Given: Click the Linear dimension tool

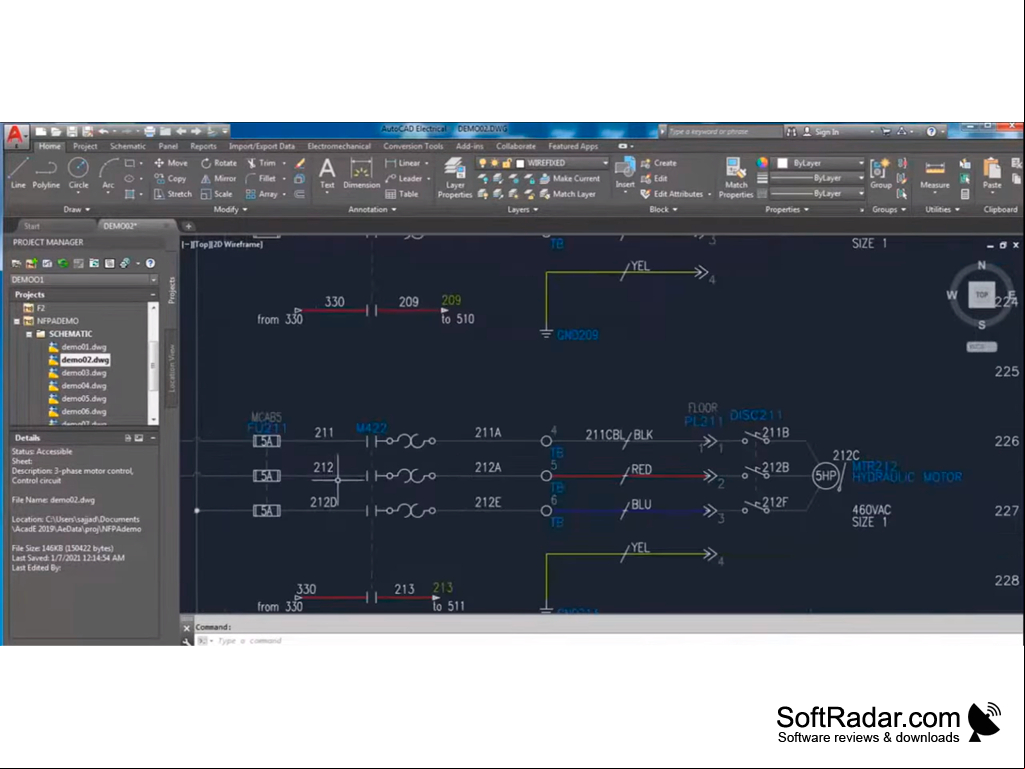Looking at the screenshot, I should tap(403, 163).
